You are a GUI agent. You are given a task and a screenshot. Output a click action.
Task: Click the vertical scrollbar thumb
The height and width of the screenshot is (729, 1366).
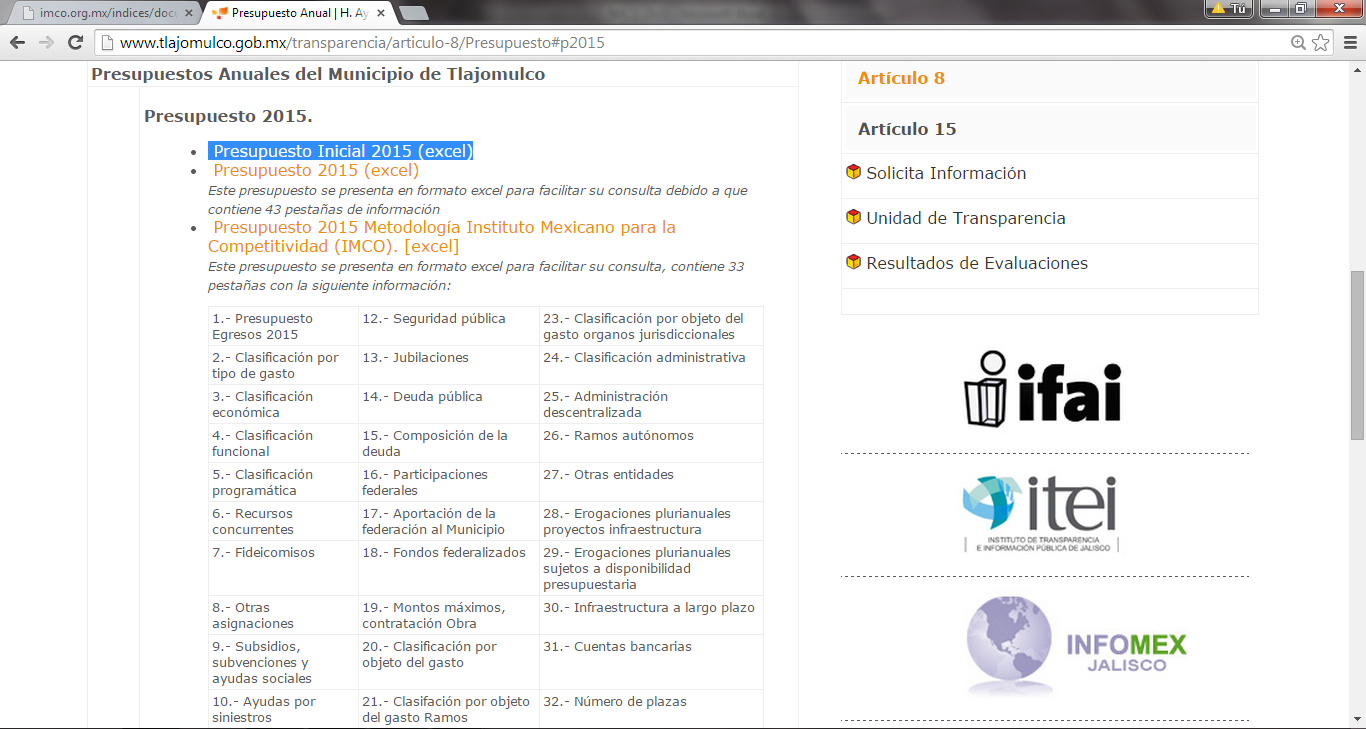click(1357, 355)
